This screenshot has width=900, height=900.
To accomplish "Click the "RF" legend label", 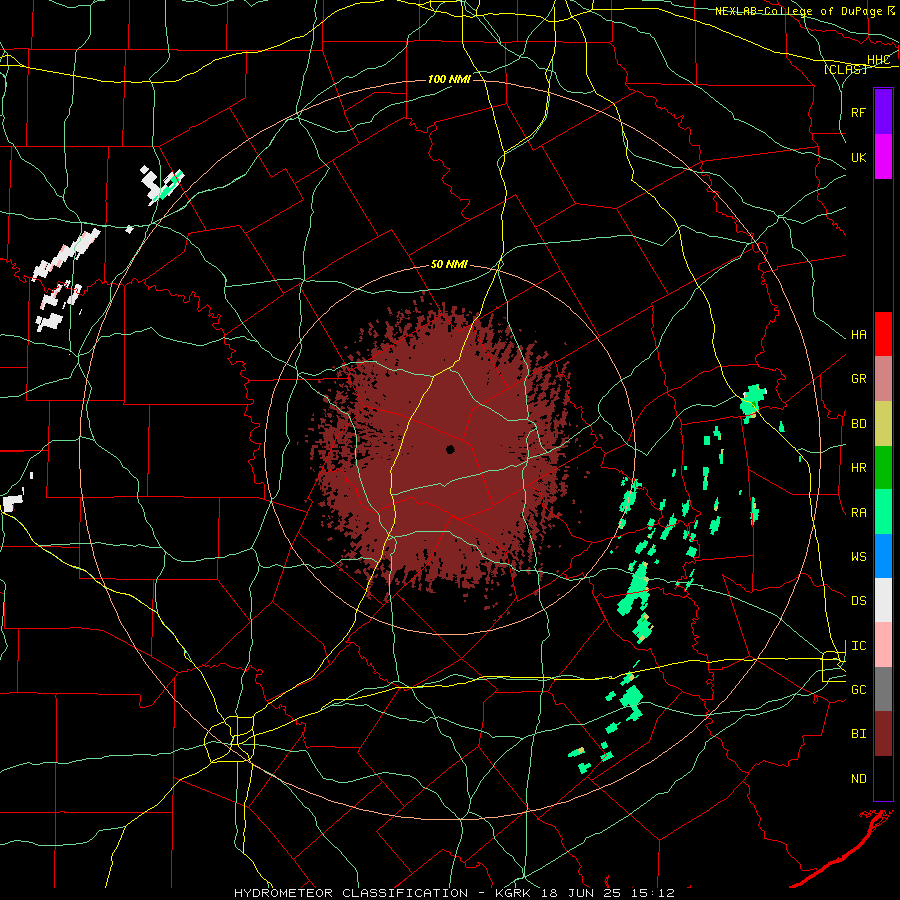I will [858, 112].
